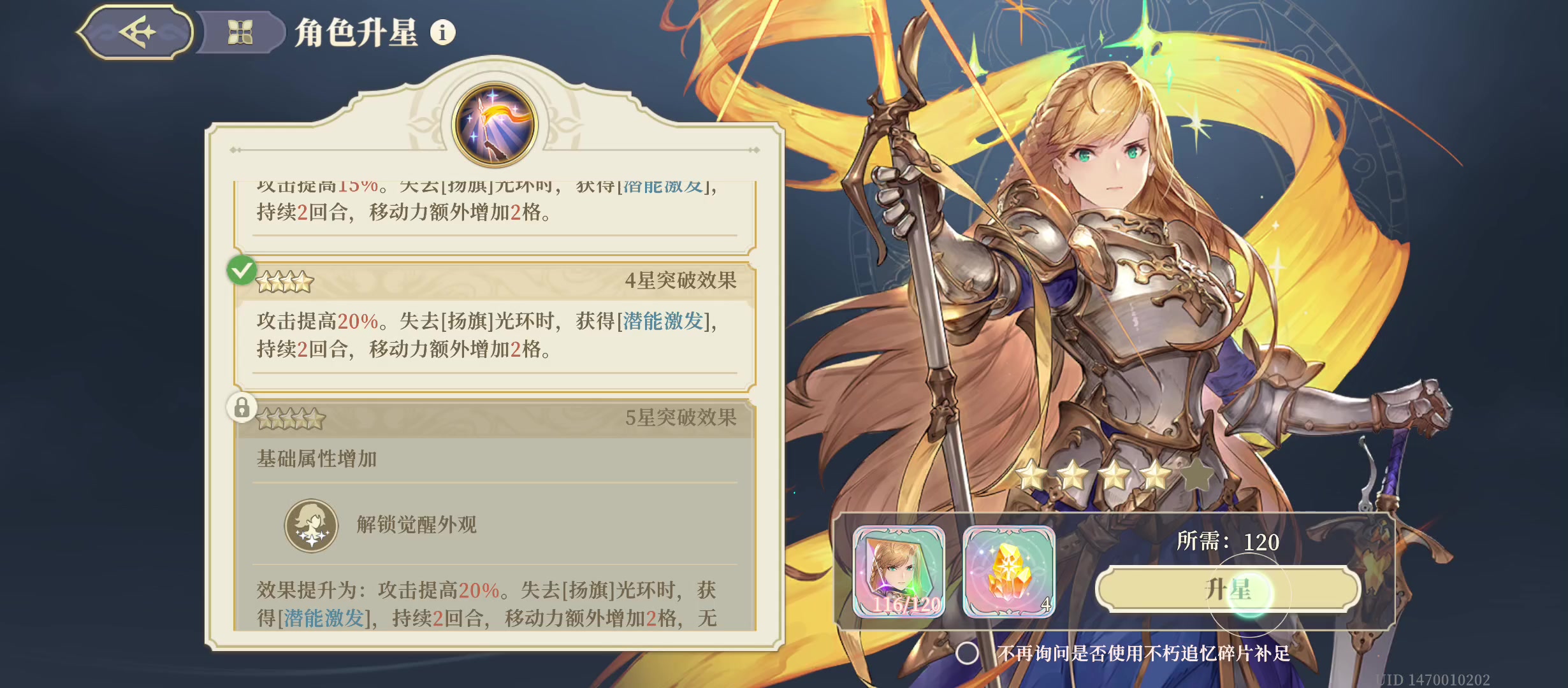The height and width of the screenshot is (688, 1568).
Task: Click the 升星 button
Action: point(1228,589)
